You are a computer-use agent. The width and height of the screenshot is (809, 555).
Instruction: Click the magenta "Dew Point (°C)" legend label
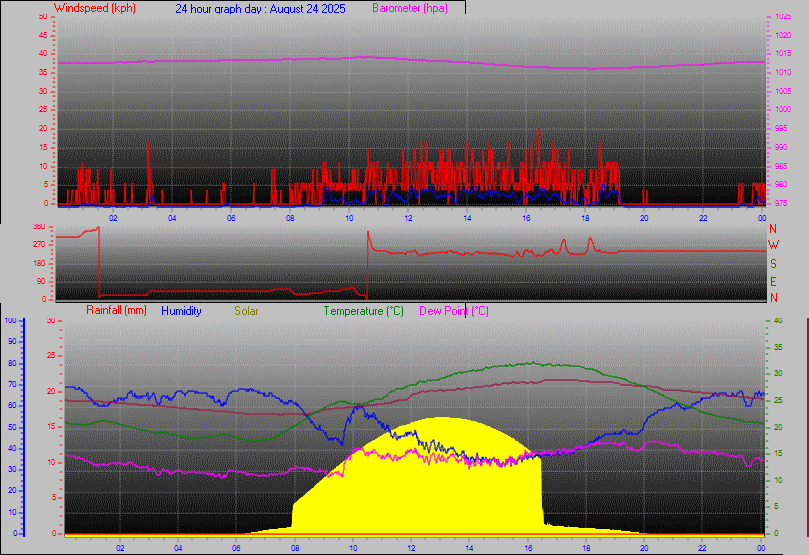(x=454, y=311)
